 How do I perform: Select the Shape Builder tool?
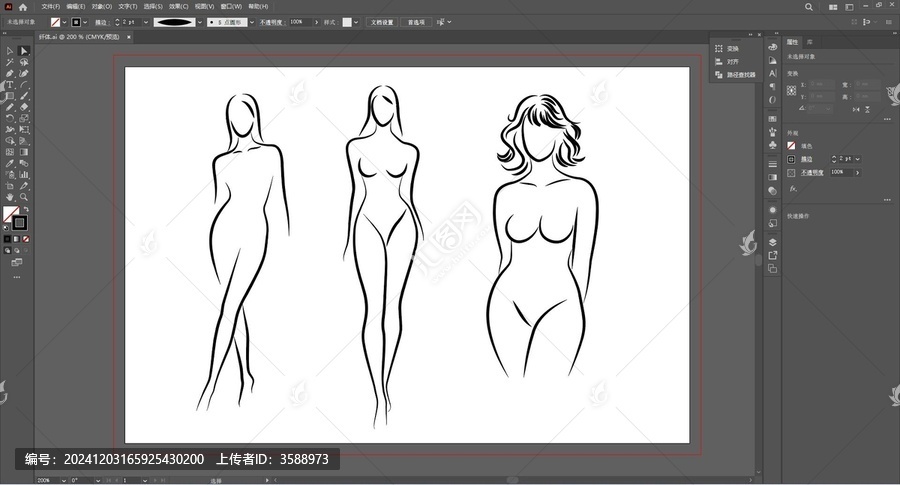pyautogui.click(x=10, y=141)
